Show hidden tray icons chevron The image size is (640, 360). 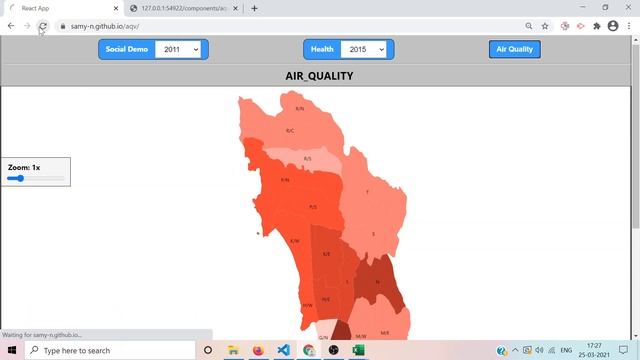point(515,350)
